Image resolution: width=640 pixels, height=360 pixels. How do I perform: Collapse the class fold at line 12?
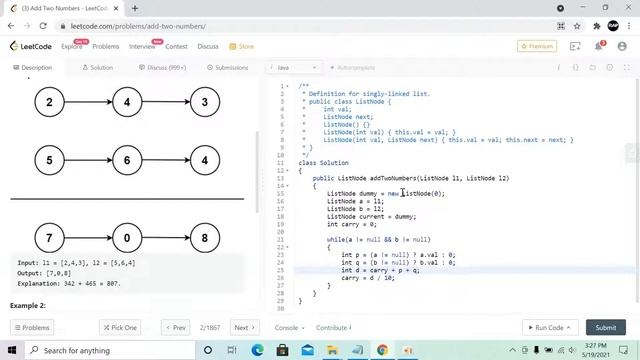(287, 171)
